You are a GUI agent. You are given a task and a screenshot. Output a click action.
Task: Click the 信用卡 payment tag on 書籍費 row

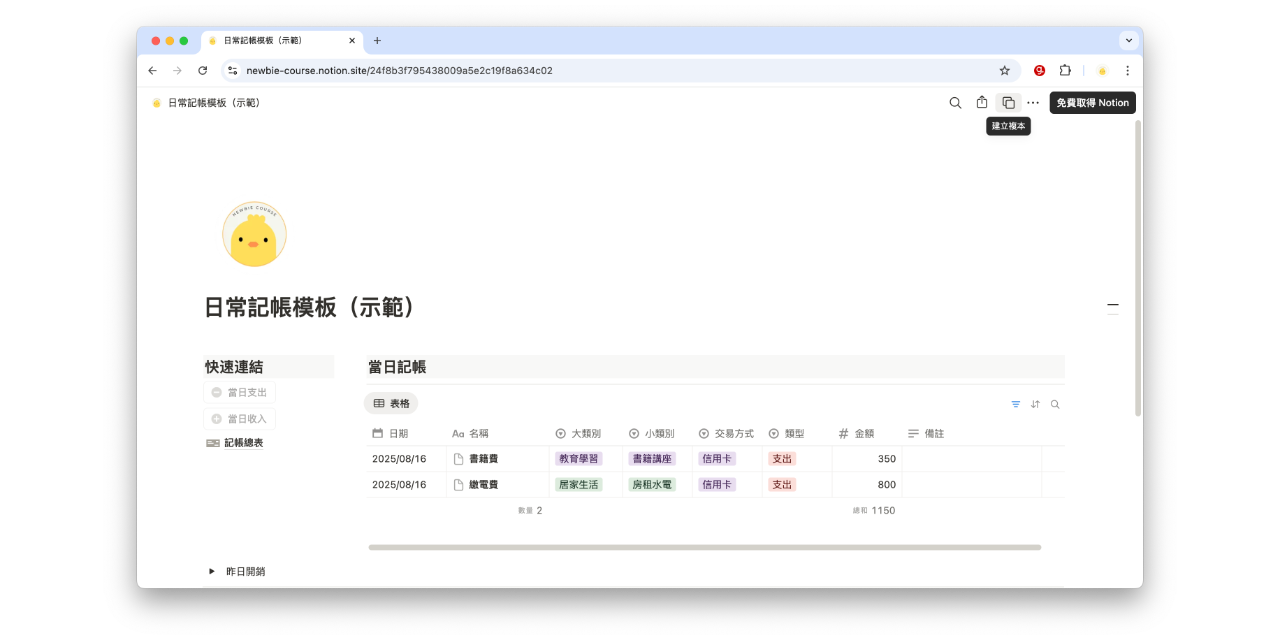pyautogui.click(x=716, y=458)
